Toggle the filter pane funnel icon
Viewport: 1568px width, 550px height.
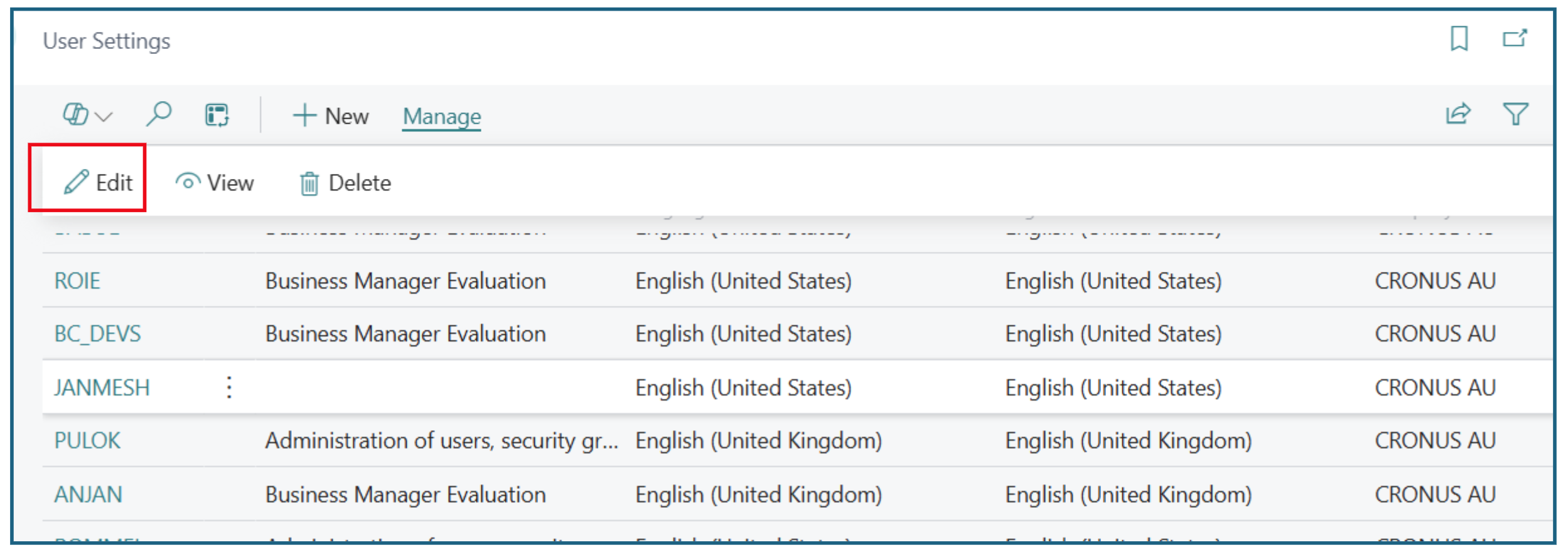1515,114
